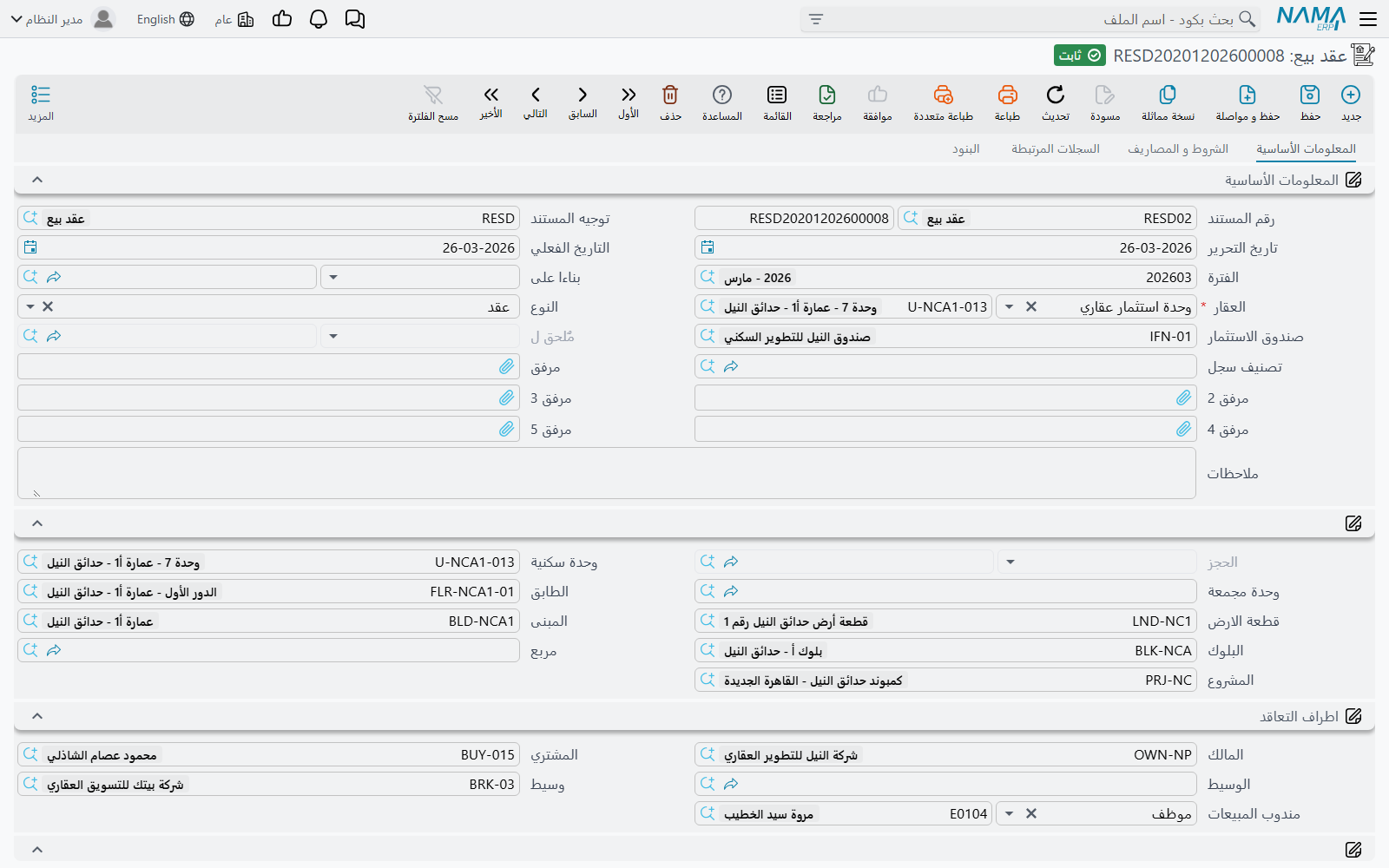This screenshot has height=868, width=1389.
Task: Click the file name search box
Action: click(1029, 19)
